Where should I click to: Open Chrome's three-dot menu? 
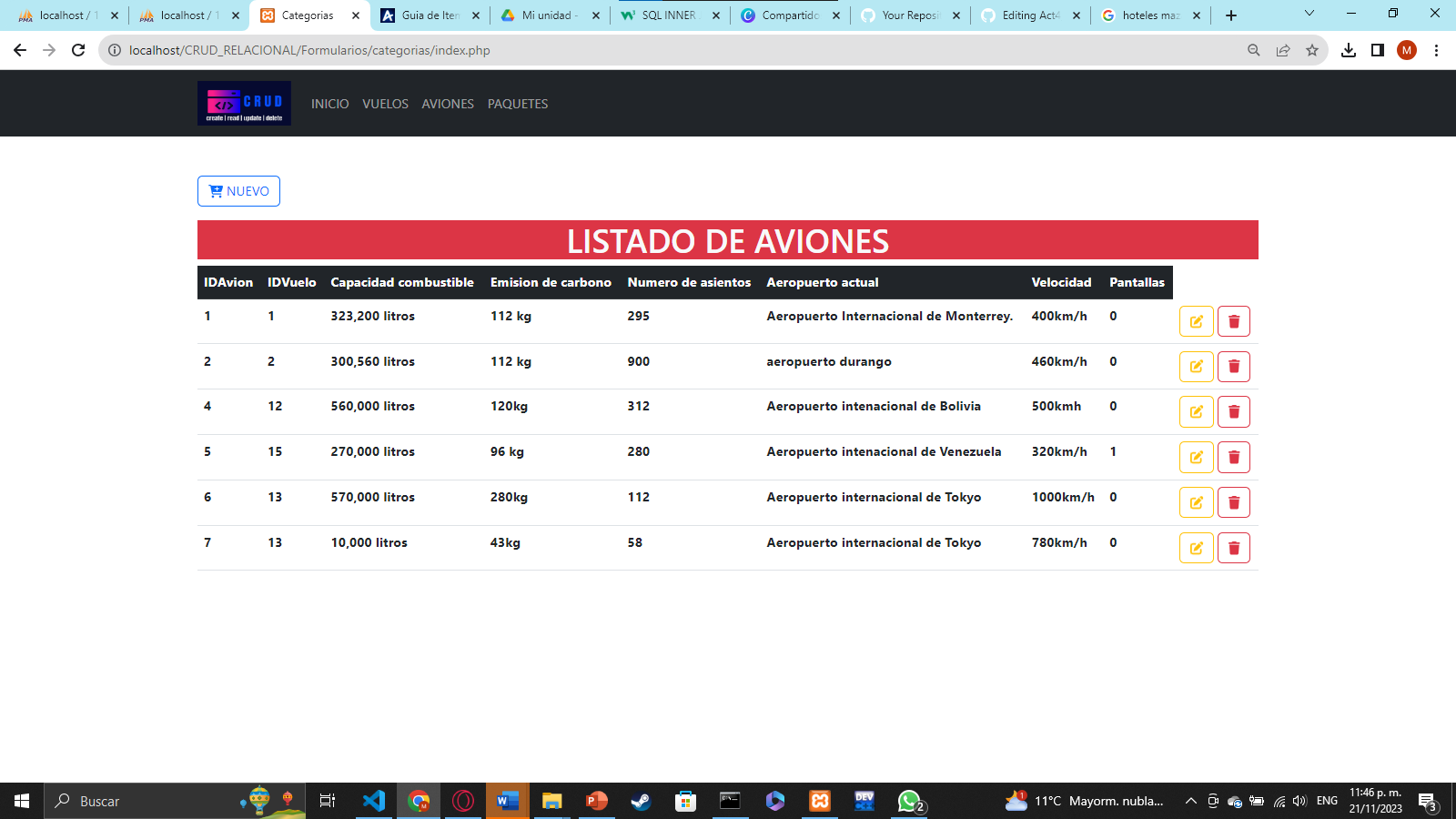(x=1437, y=50)
